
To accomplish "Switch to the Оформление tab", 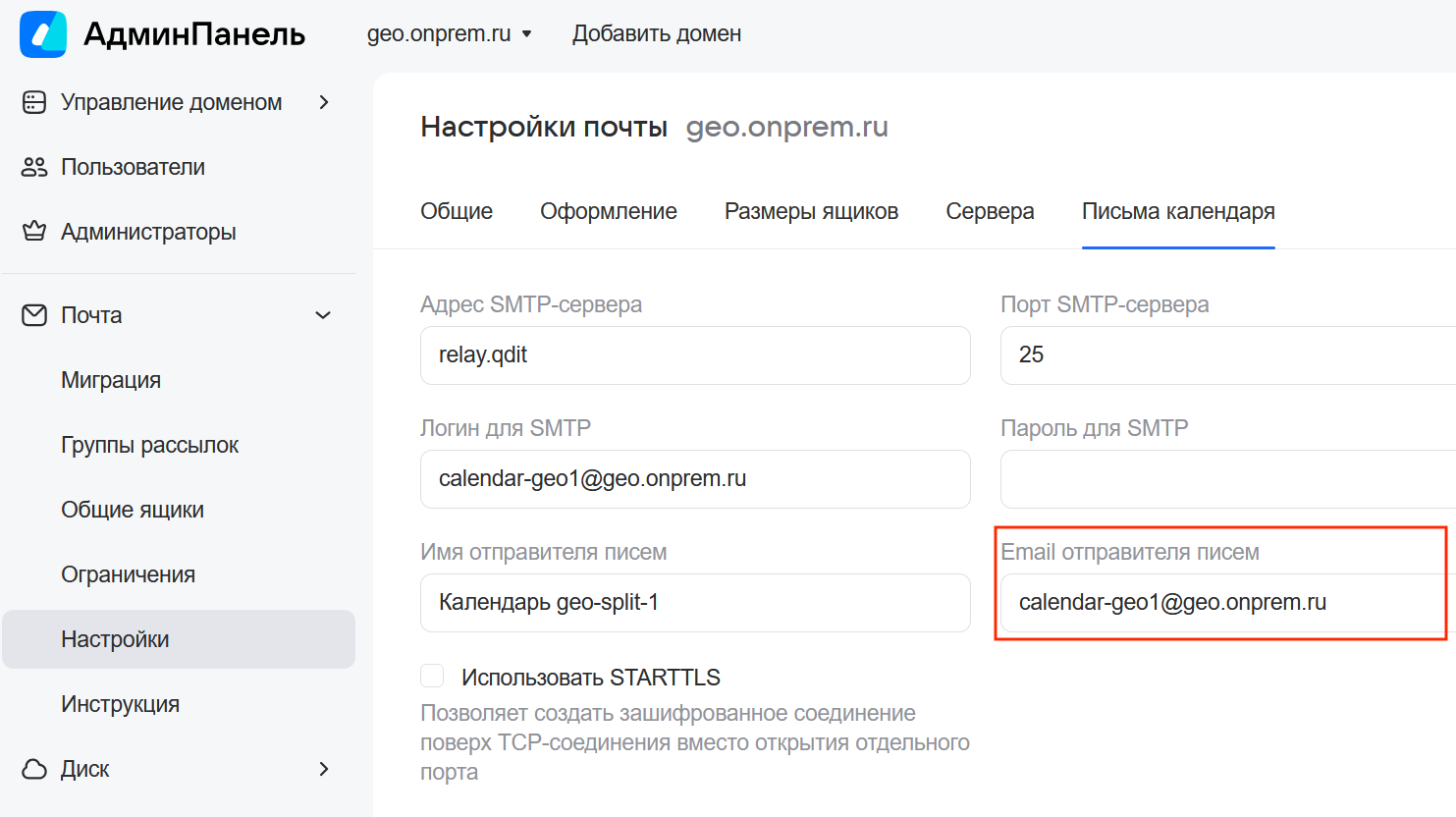I will [609, 211].
